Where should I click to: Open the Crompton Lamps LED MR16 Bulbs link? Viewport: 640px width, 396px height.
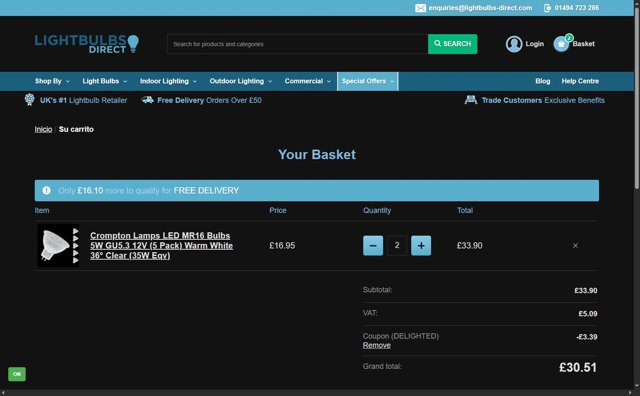click(162, 245)
